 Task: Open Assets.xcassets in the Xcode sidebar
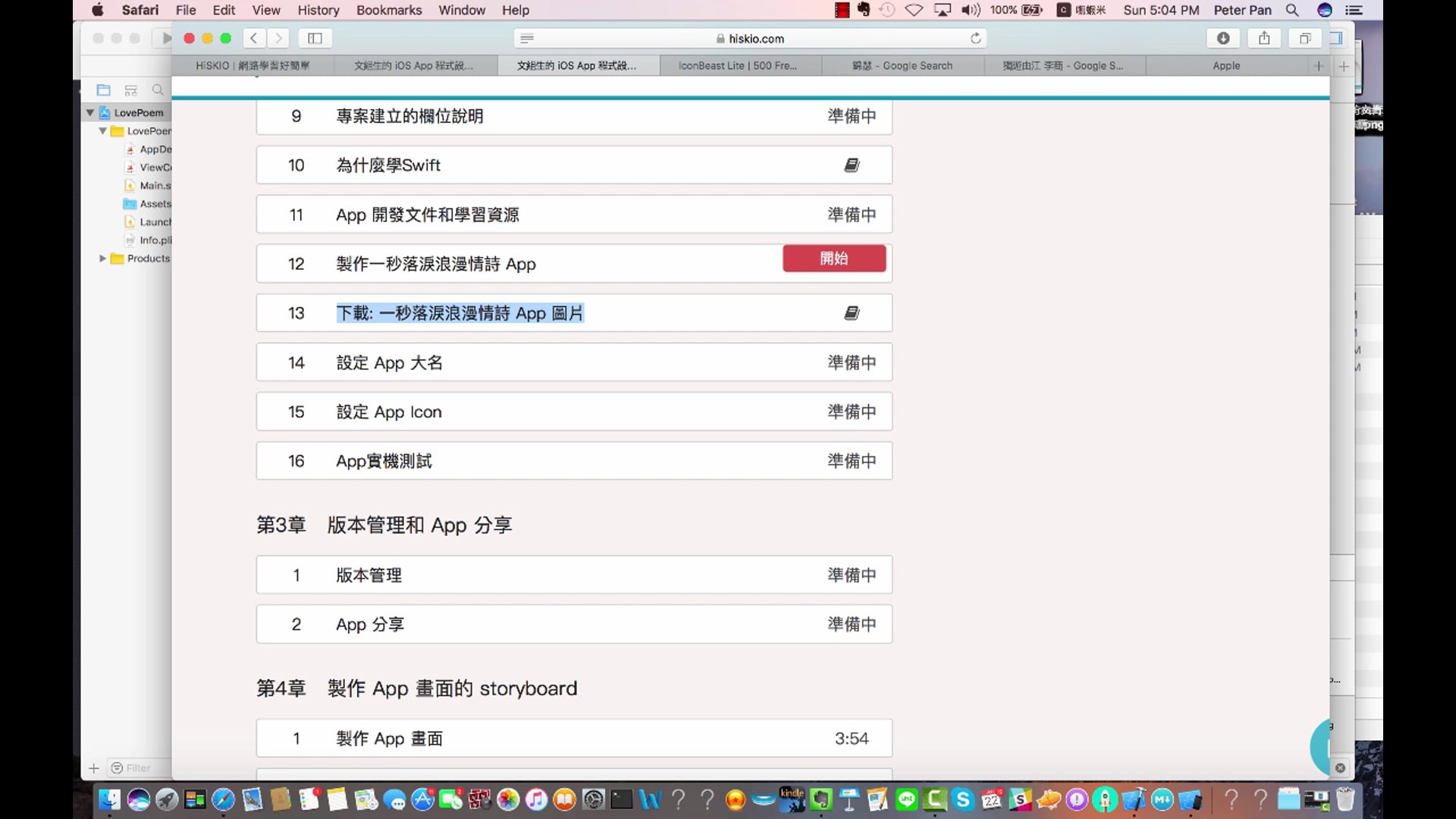[x=152, y=203]
